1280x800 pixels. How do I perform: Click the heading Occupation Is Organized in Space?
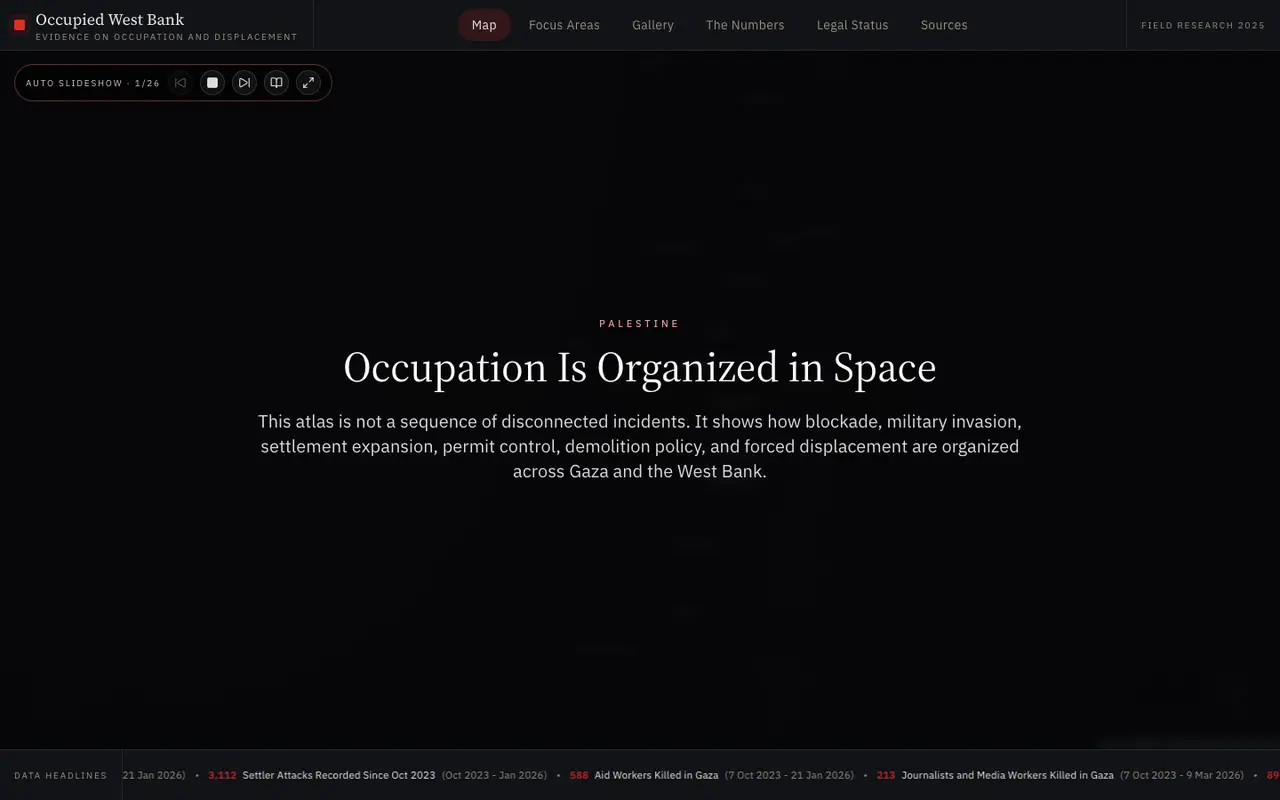640,367
